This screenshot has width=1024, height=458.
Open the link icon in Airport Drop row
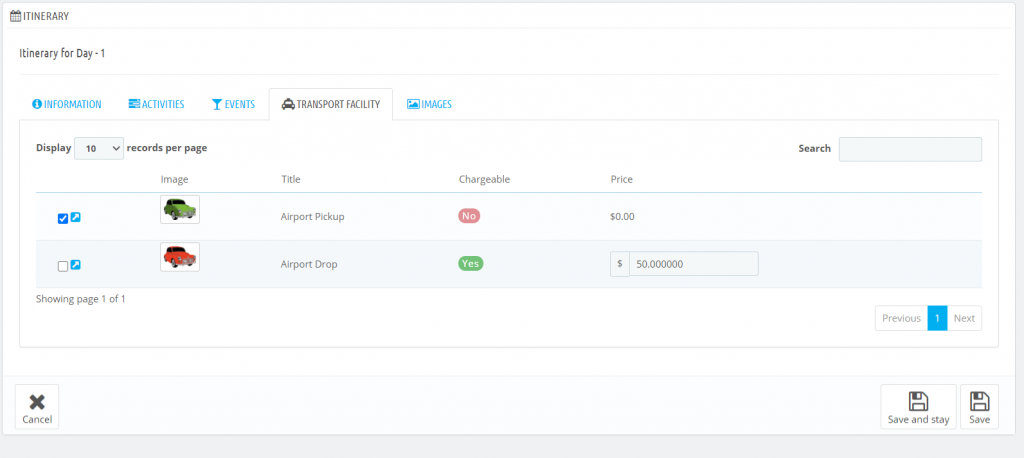coord(76,265)
